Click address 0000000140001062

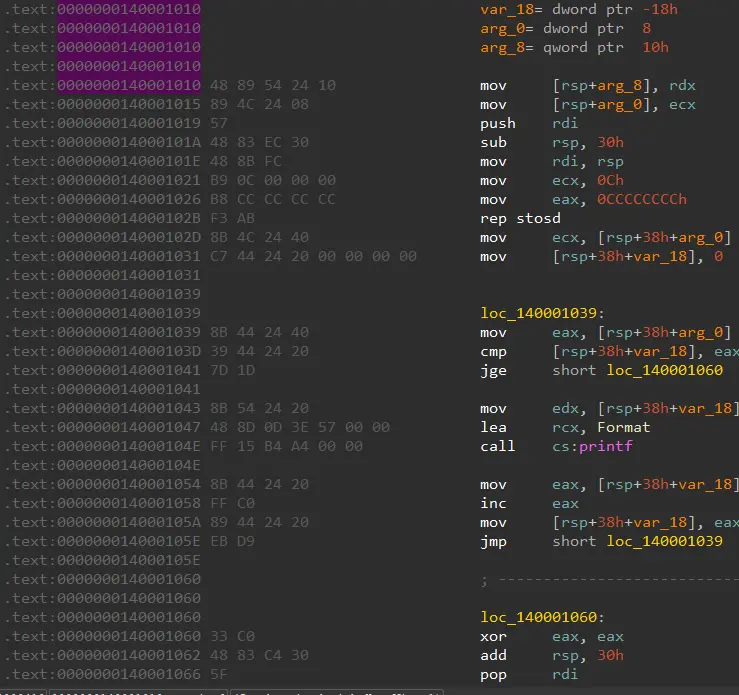pyautogui.click(x=129, y=655)
